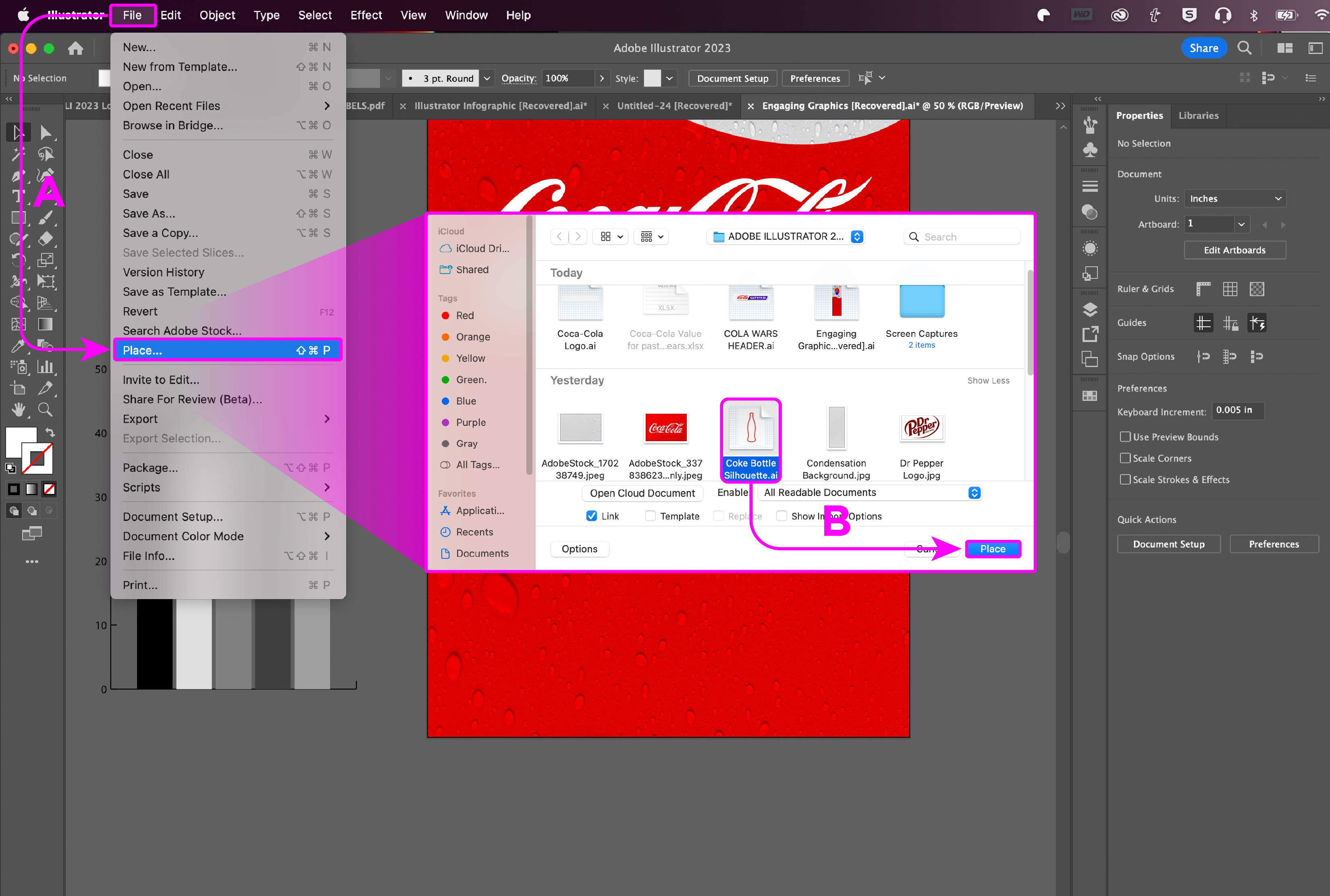Image resolution: width=1330 pixels, height=896 pixels.
Task: Click the control bar Style swatch
Action: point(652,78)
